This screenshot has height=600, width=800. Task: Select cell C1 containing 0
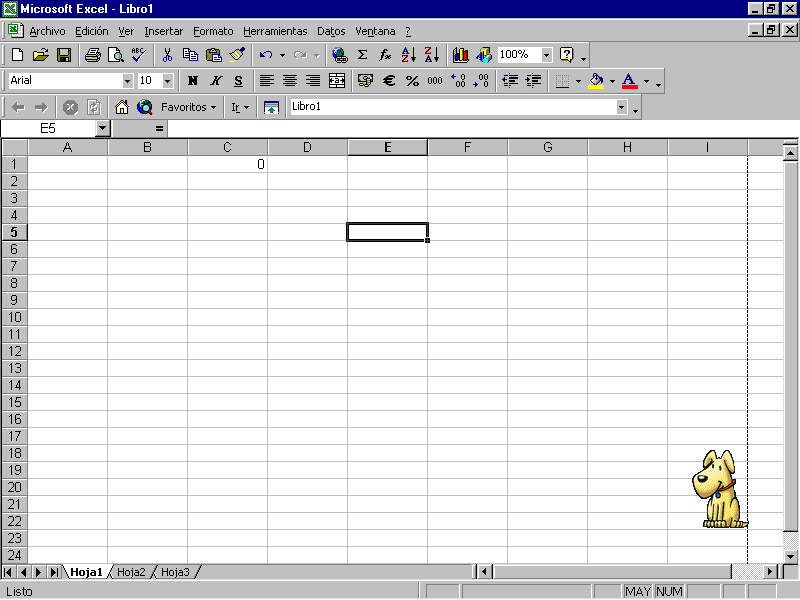[x=228, y=164]
